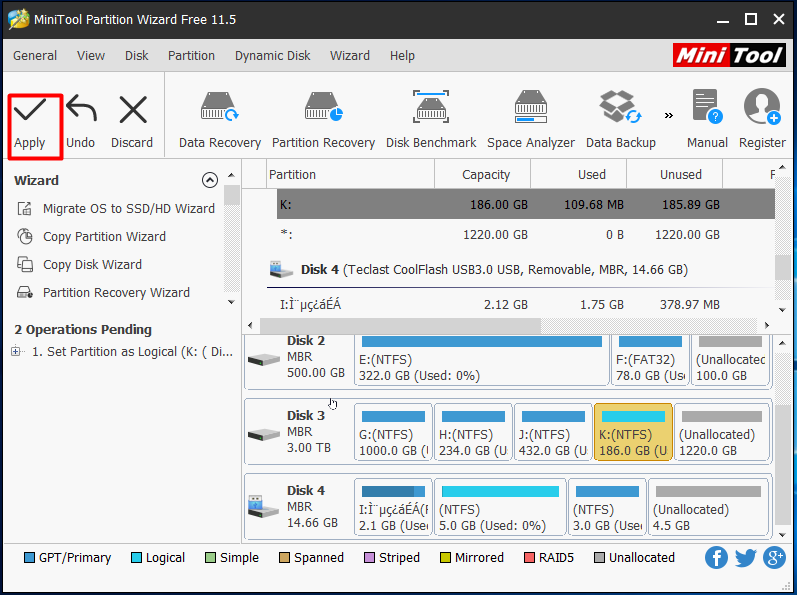Open Copy Disk Wizard

click(79, 264)
